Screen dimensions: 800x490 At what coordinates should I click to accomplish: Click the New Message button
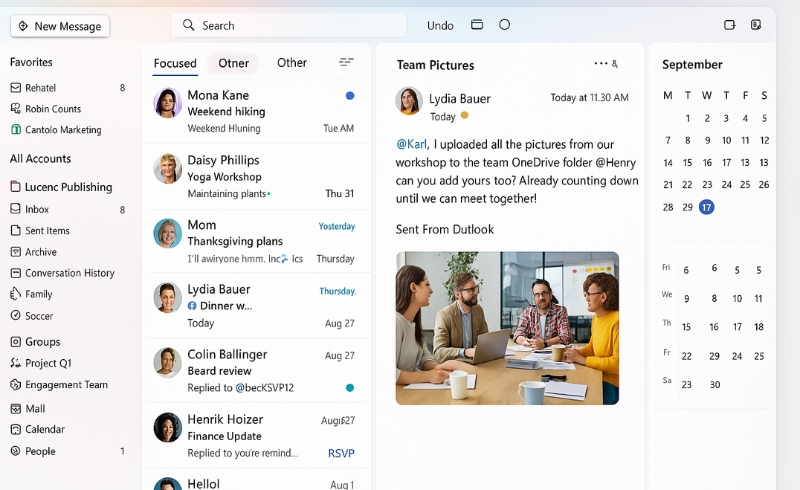(60, 26)
